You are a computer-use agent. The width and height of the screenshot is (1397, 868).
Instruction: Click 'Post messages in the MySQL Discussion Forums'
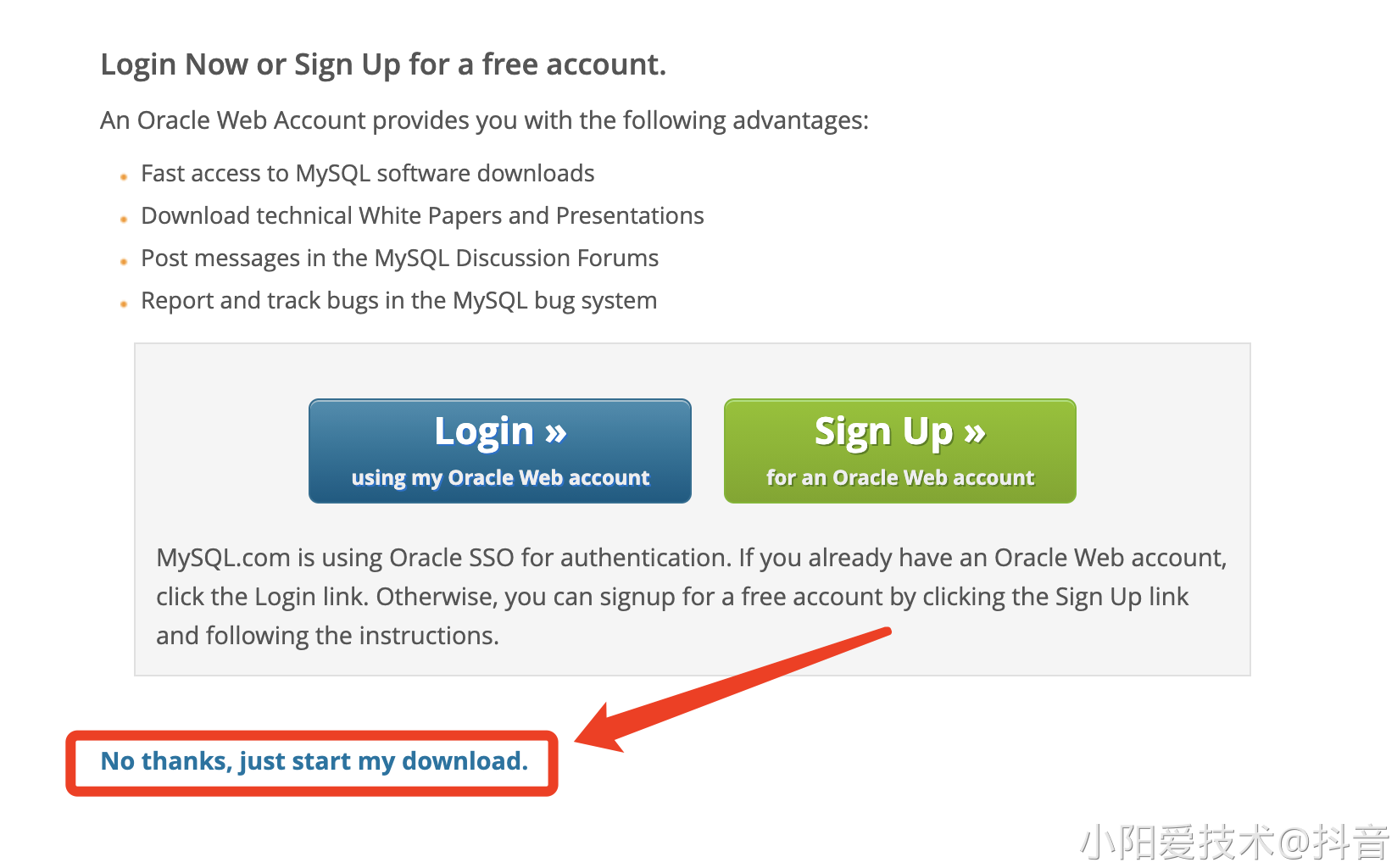pyautogui.click(x=399, y=259)
